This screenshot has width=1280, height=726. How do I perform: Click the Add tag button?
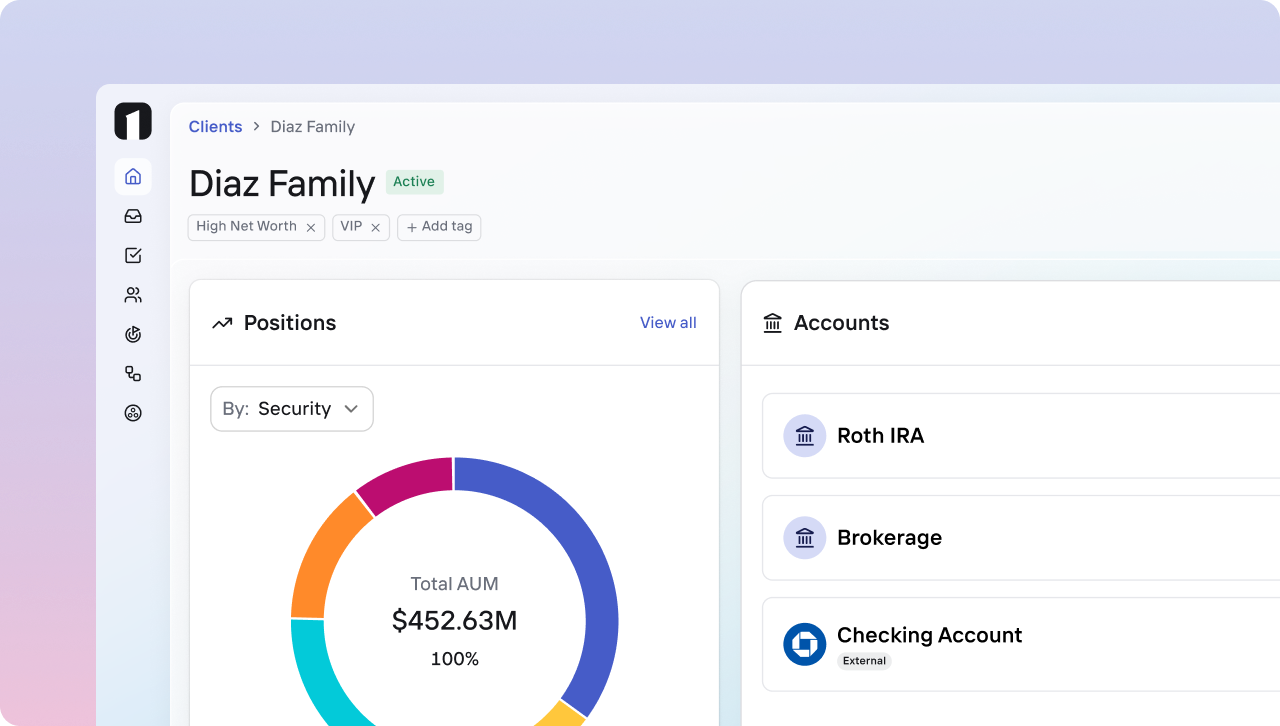tap(439, 227)
